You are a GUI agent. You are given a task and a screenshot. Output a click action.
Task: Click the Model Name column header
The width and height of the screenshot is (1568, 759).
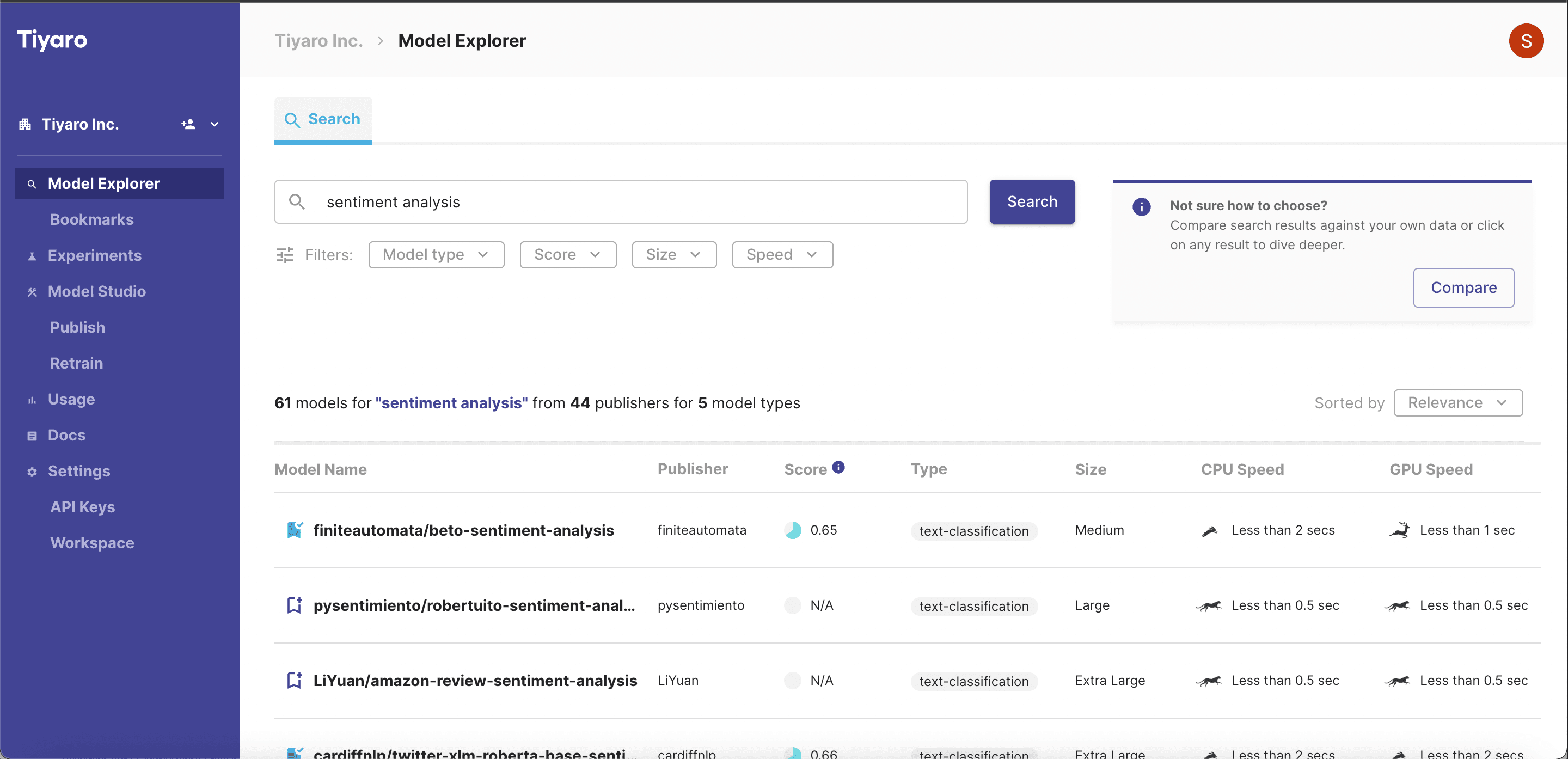320,469
